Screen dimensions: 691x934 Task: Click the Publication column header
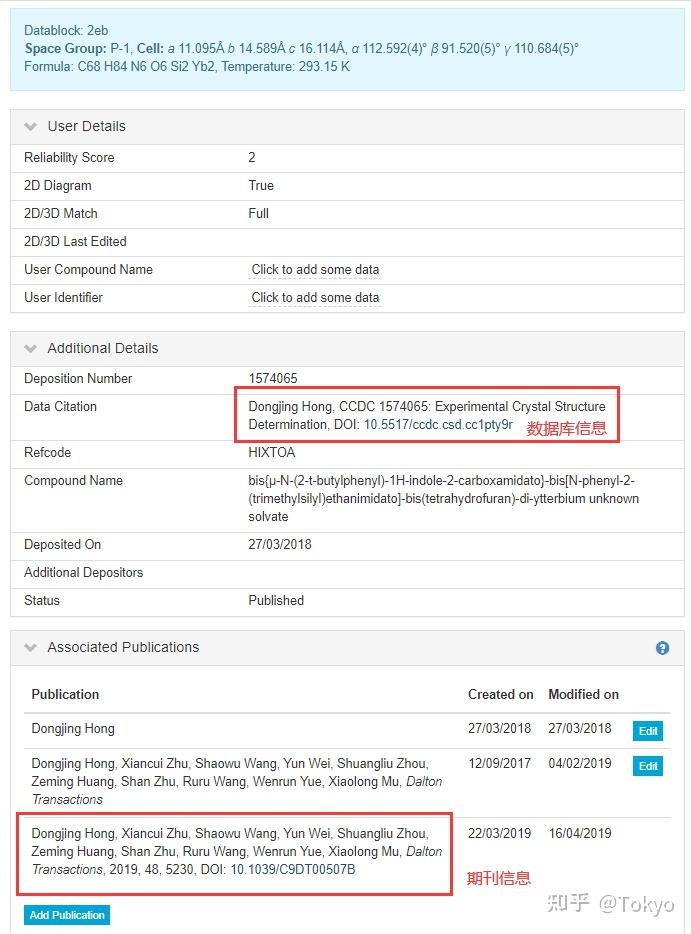[65, 695]
